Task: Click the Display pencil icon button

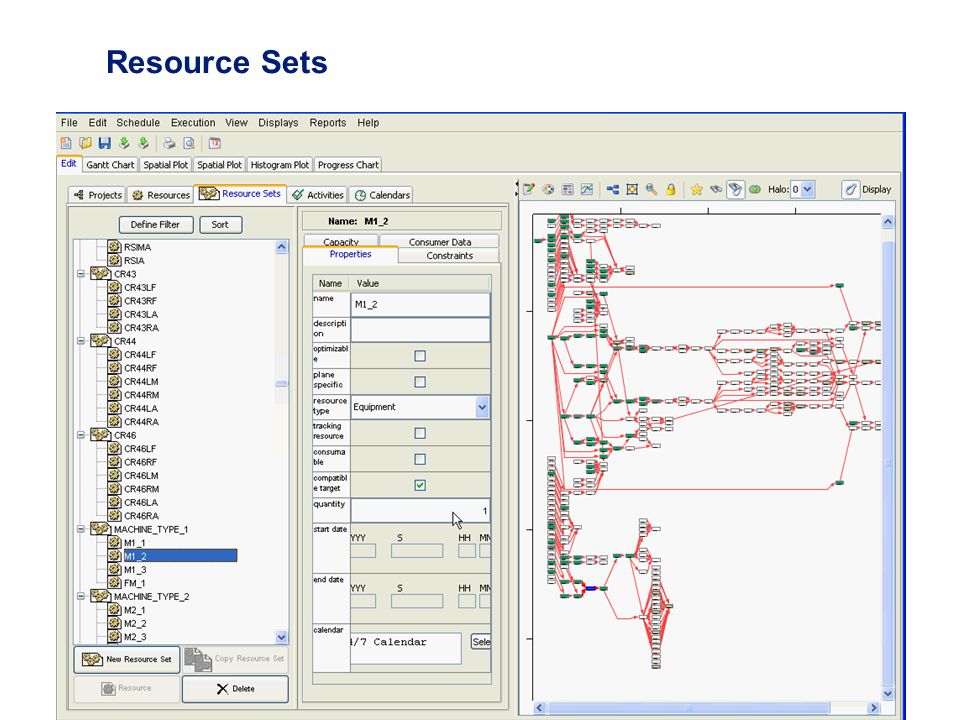Action: click(x=850, y=189)
